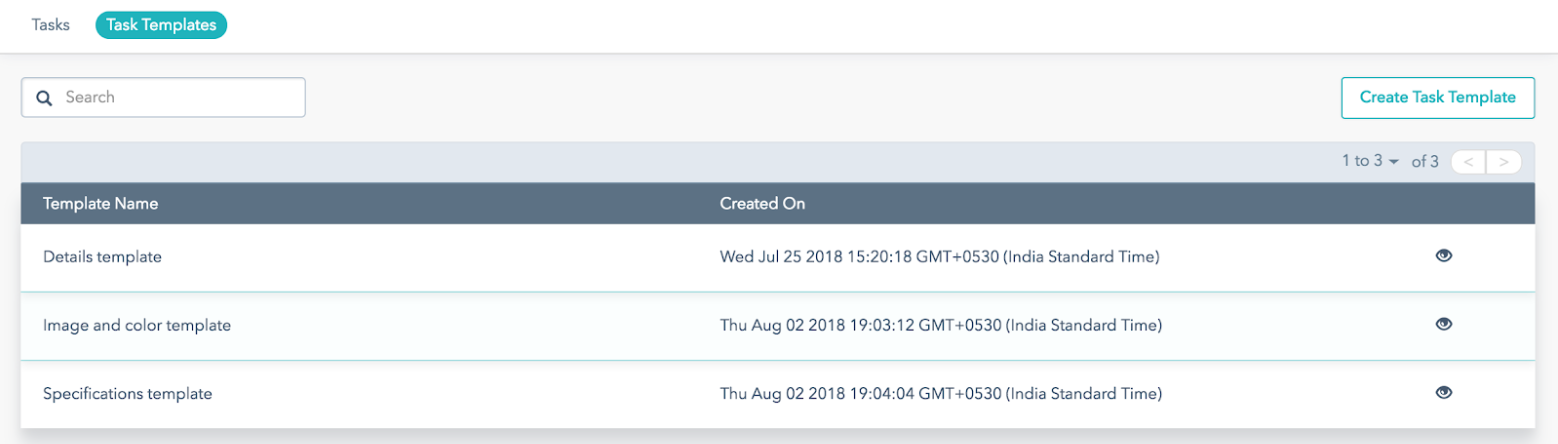
Task: Go to previous page arrow
Action: pyautogui.click(x=1468, y=162)
